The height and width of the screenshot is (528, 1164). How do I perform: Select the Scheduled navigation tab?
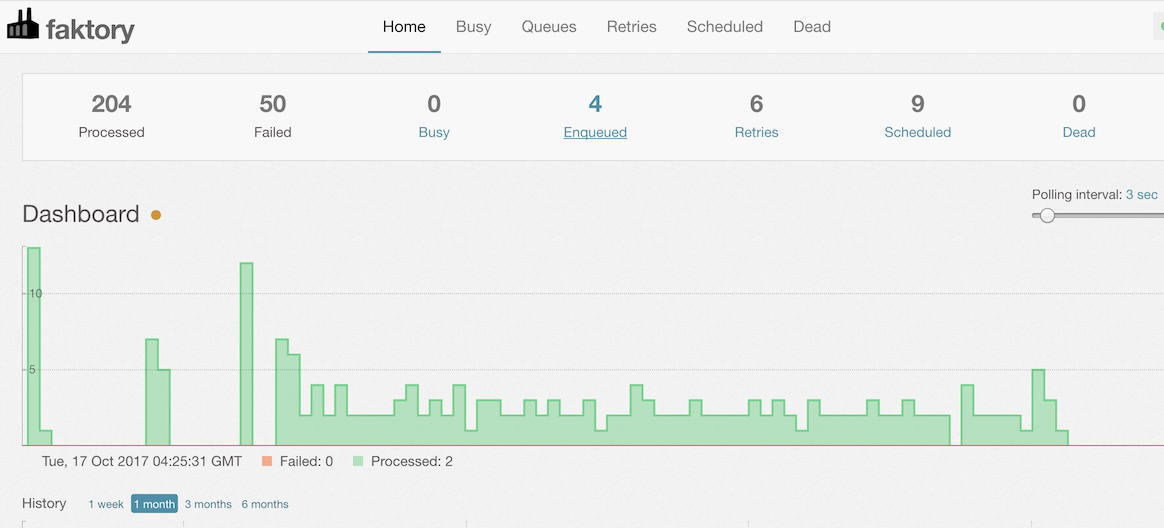724,27
